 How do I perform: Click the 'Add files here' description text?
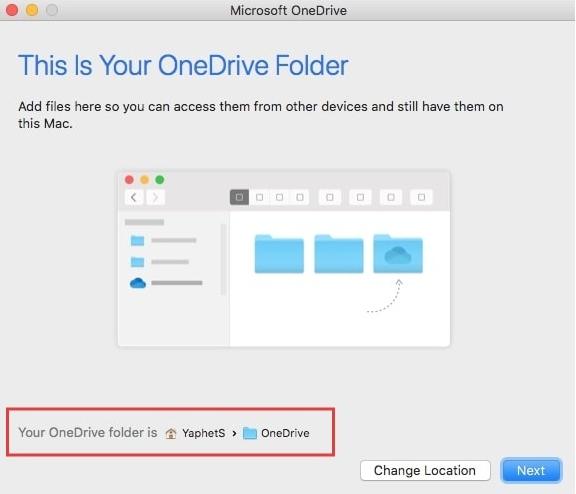261,115
